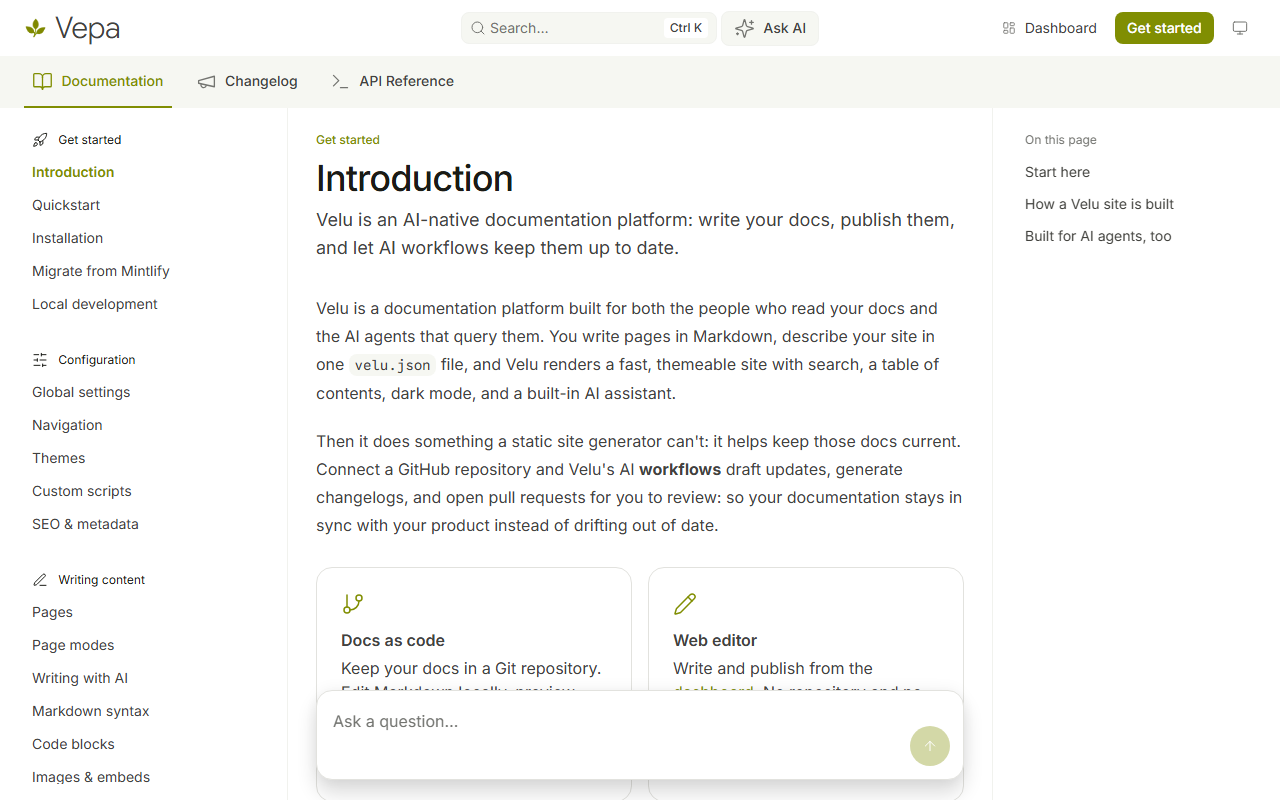Toggle theme with the monitor icon
Image resolution: width=1280 pixels, height=800 pixels.
[1240, 28]
